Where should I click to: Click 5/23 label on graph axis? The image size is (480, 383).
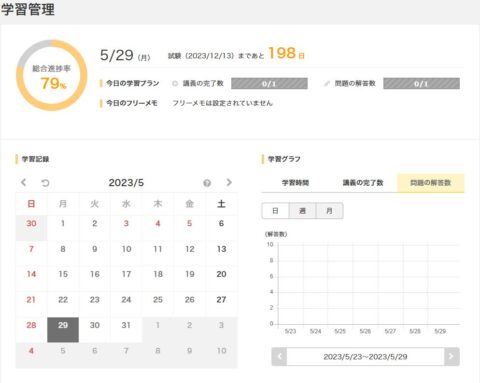point(290,331)
